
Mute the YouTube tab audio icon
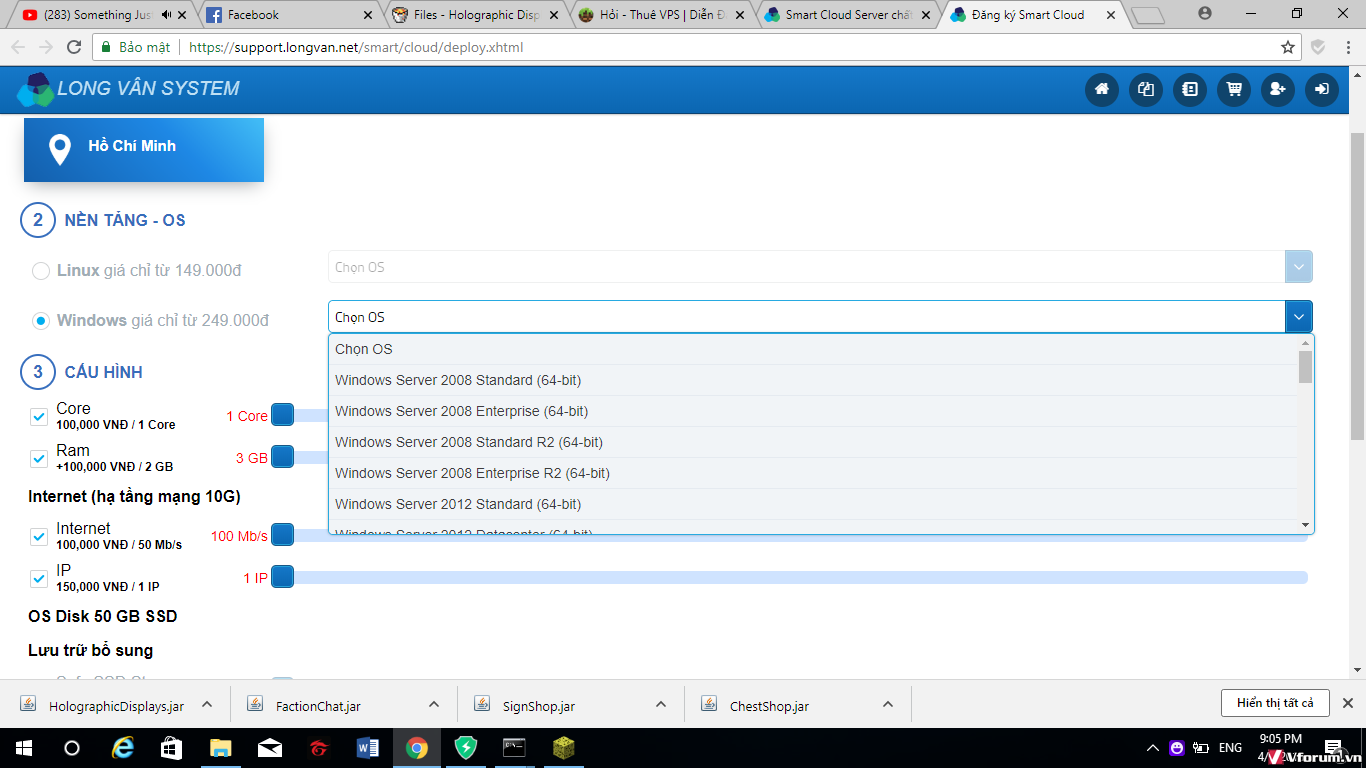click(x=167, y=15)
